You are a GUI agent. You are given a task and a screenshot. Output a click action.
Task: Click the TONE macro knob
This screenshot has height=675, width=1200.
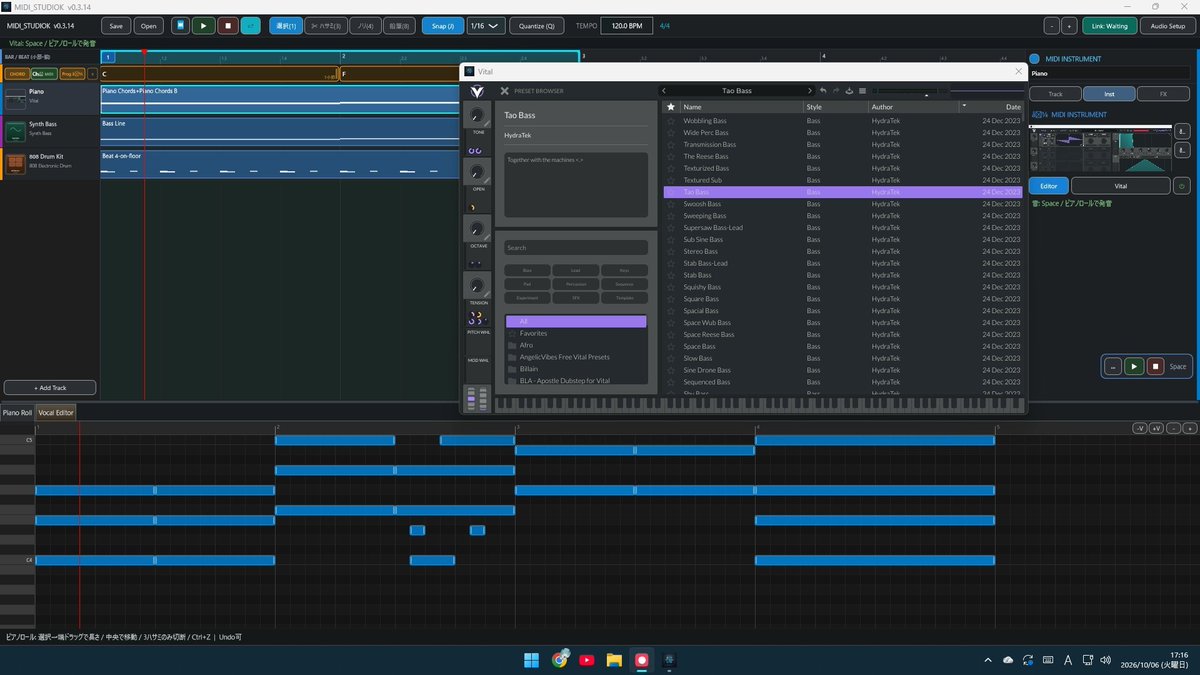pos(477,116)
